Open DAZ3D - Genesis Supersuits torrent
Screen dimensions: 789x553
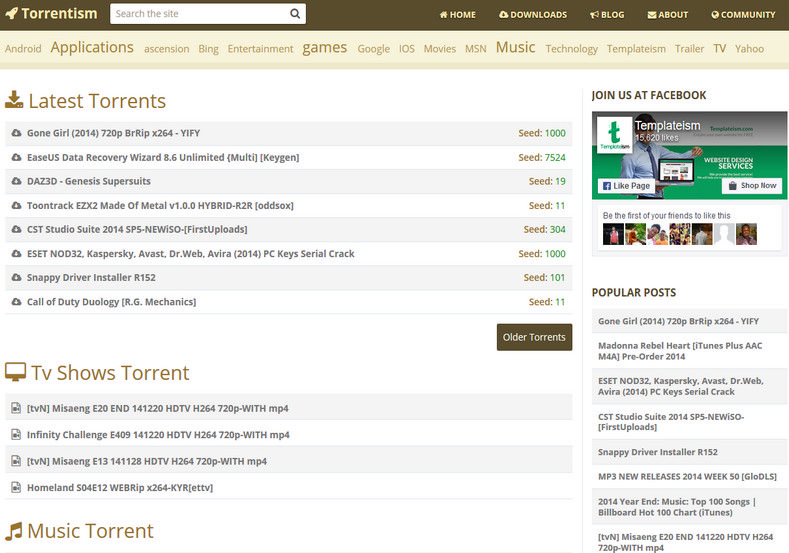point(89,181)
